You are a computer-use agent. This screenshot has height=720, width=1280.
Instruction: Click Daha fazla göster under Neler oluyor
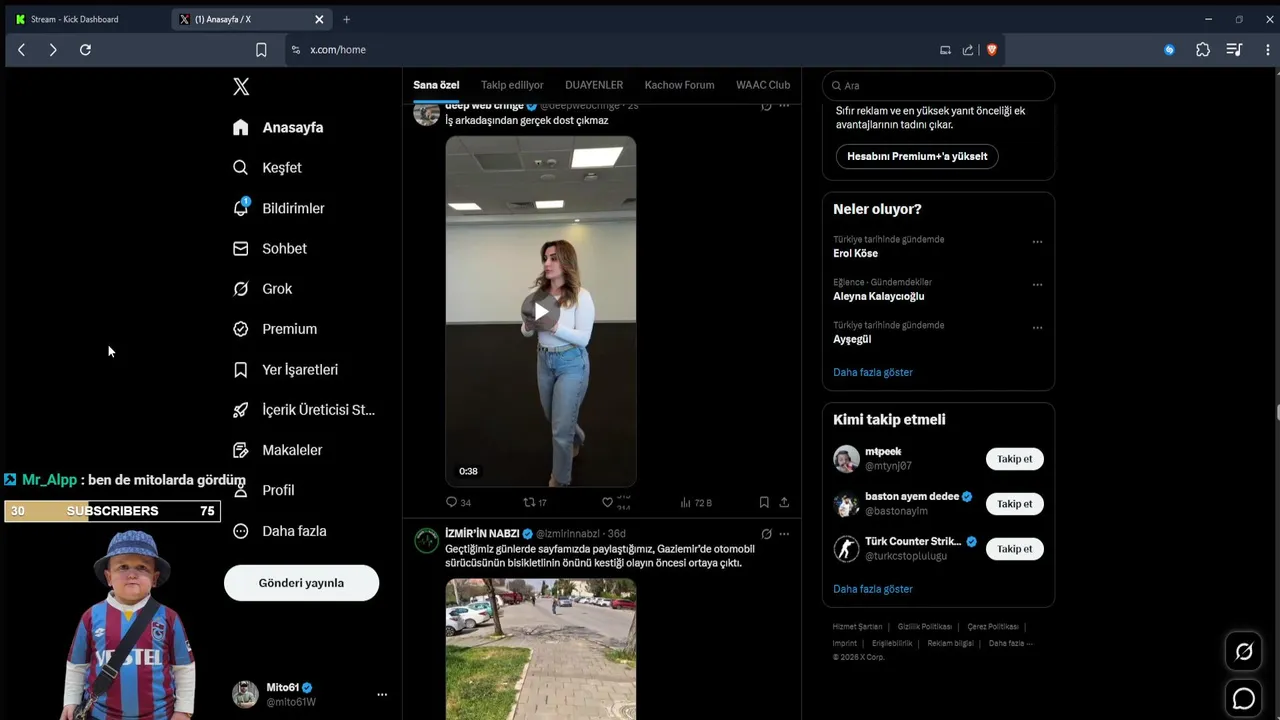coord(873,372)
